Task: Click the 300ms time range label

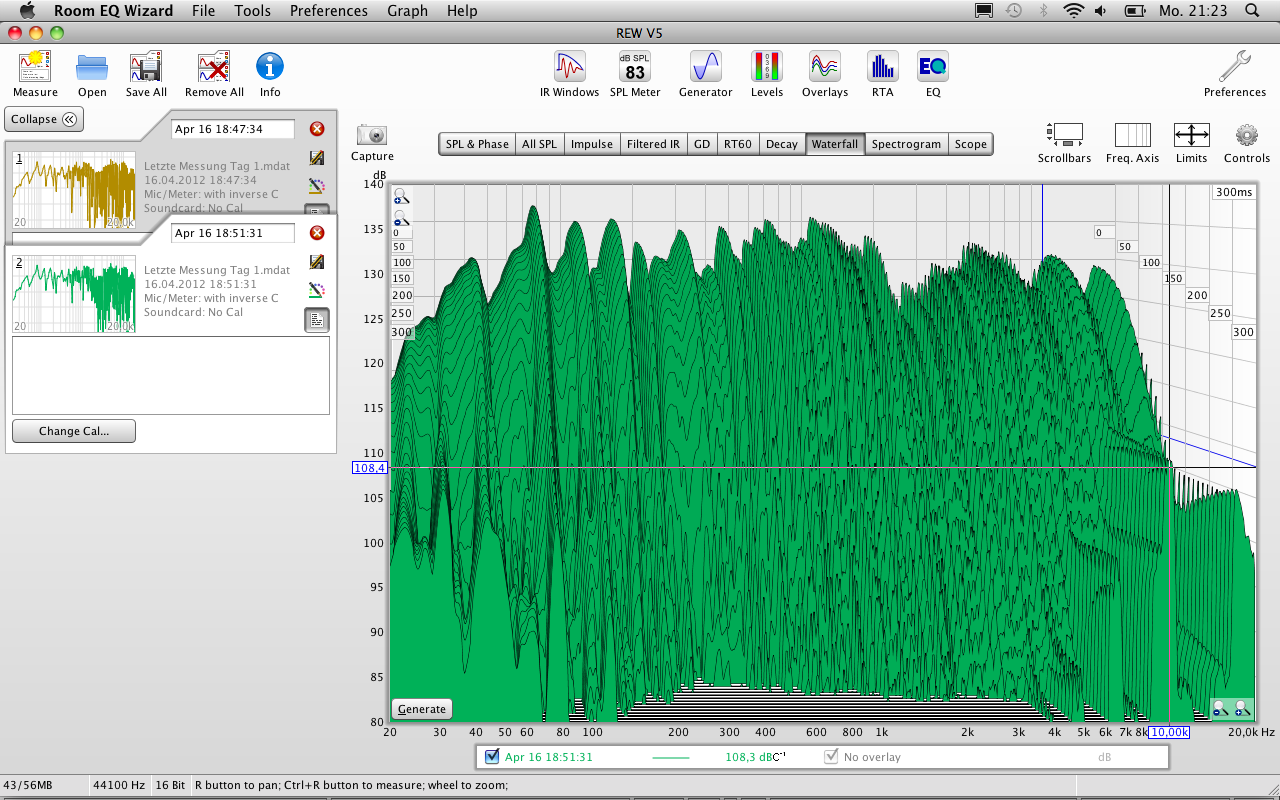Action: 1234,192
